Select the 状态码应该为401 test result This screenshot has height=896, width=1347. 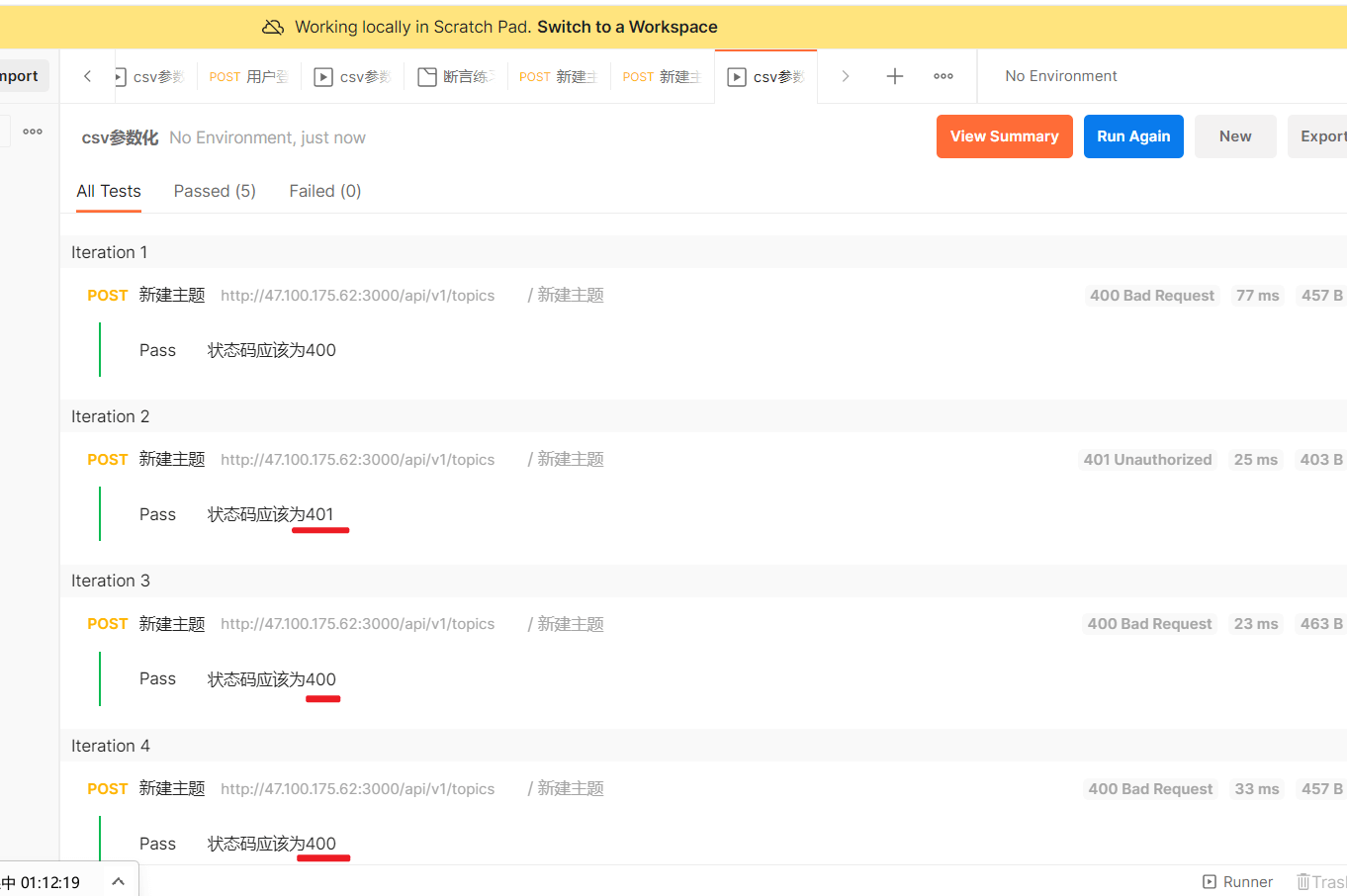tap(270, 514)
